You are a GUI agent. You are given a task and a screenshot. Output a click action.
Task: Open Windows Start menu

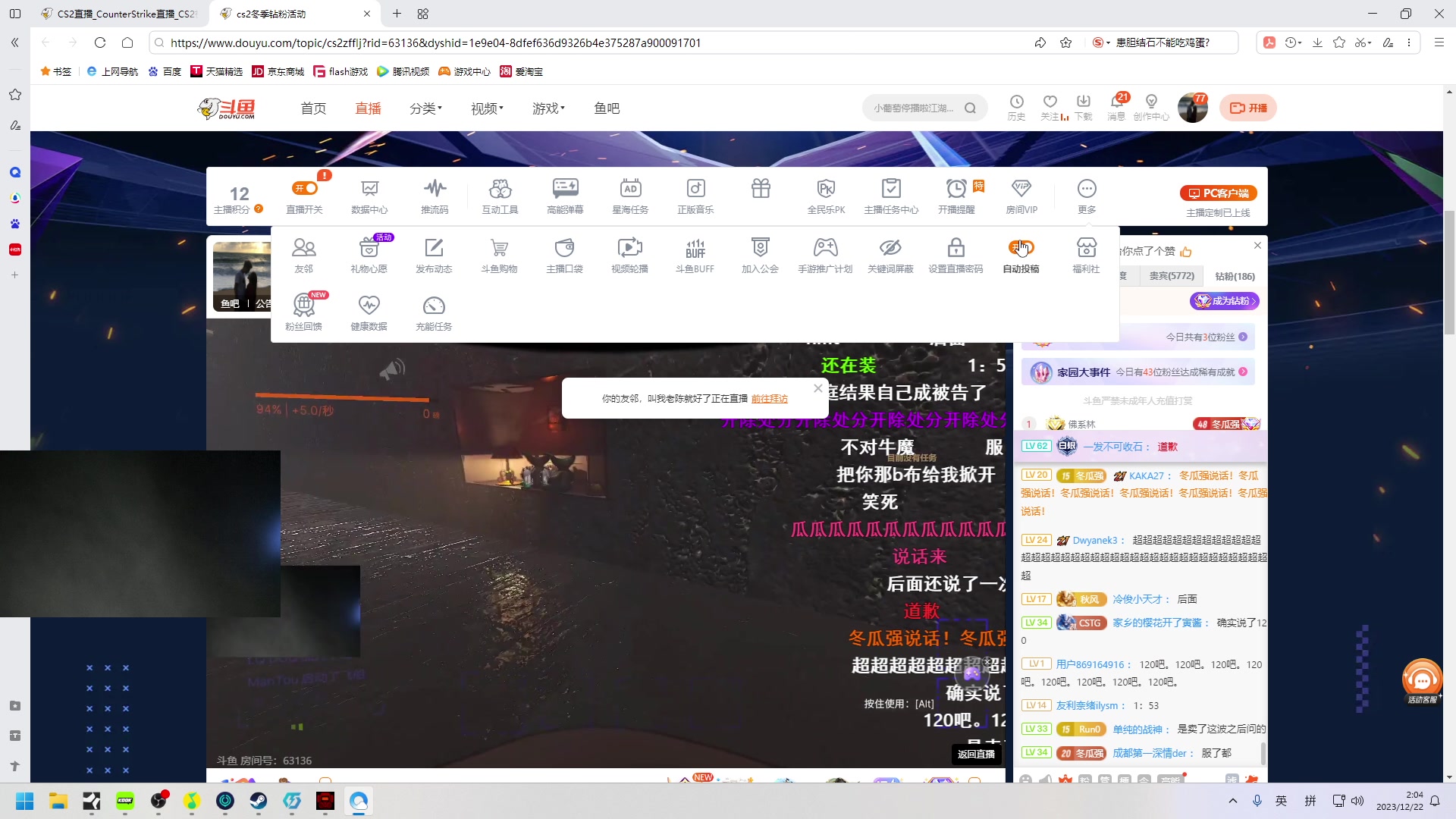25,801
